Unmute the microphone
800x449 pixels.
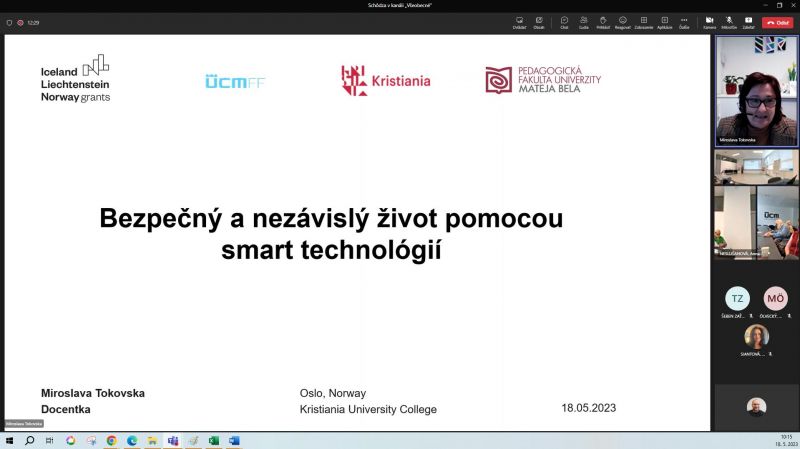[x=728, y=21]
